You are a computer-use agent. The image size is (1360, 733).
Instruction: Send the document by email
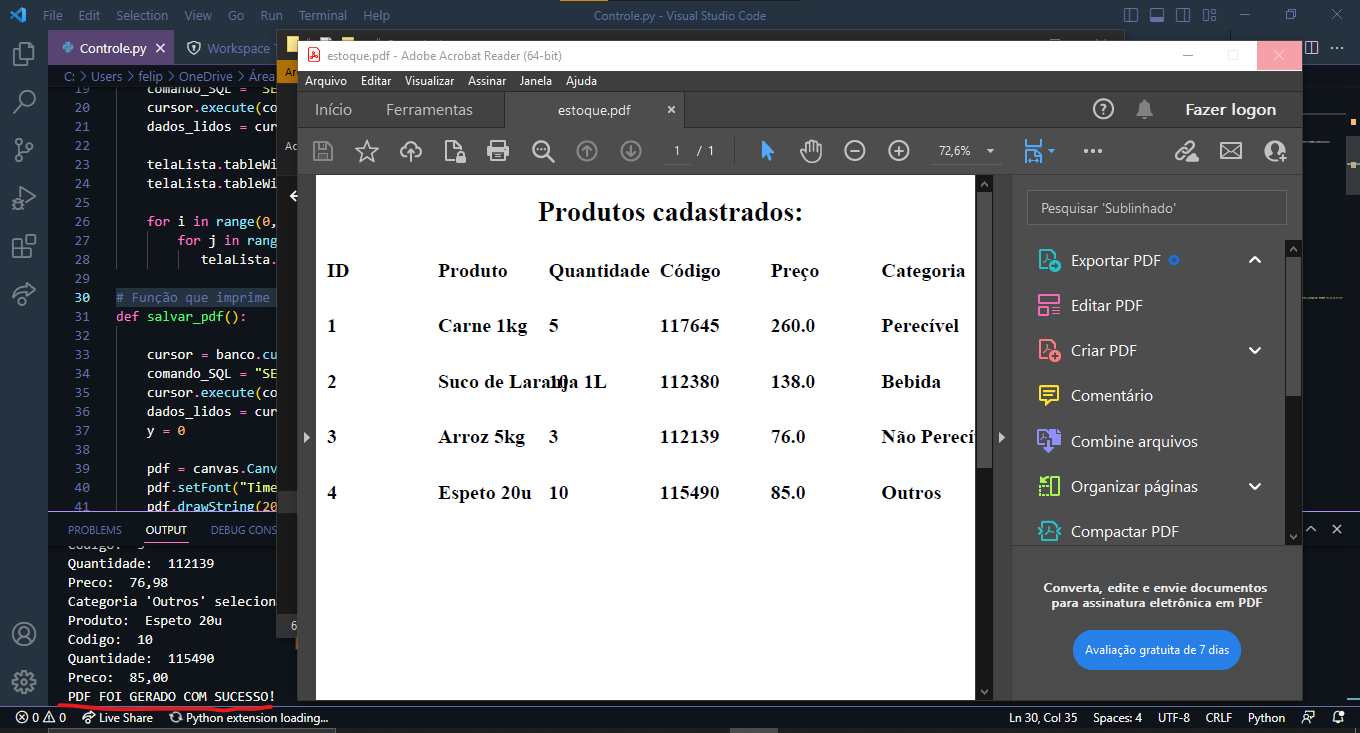(1230, 150)
